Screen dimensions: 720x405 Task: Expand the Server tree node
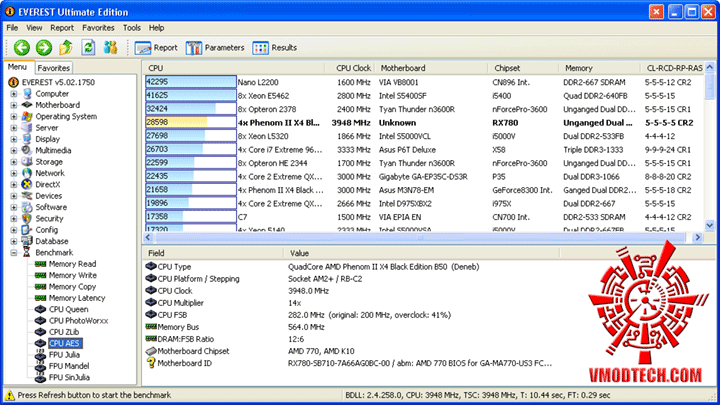click(14, 128)
